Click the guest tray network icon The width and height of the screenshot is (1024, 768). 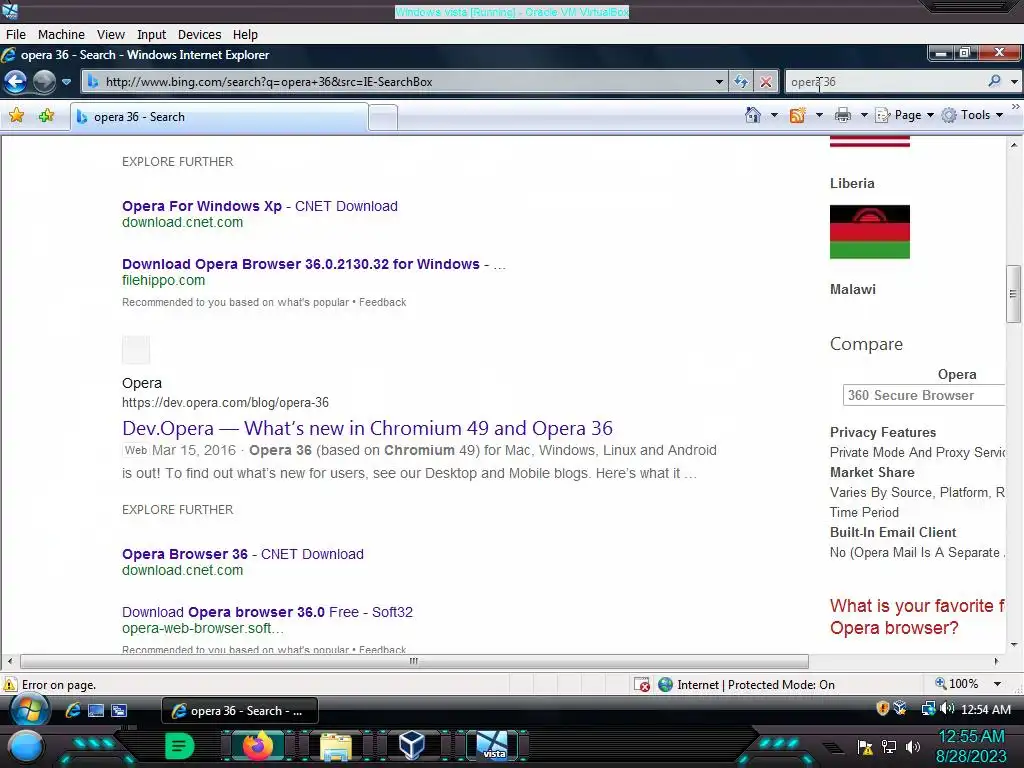pyautogui.click(x=928, y=708)
